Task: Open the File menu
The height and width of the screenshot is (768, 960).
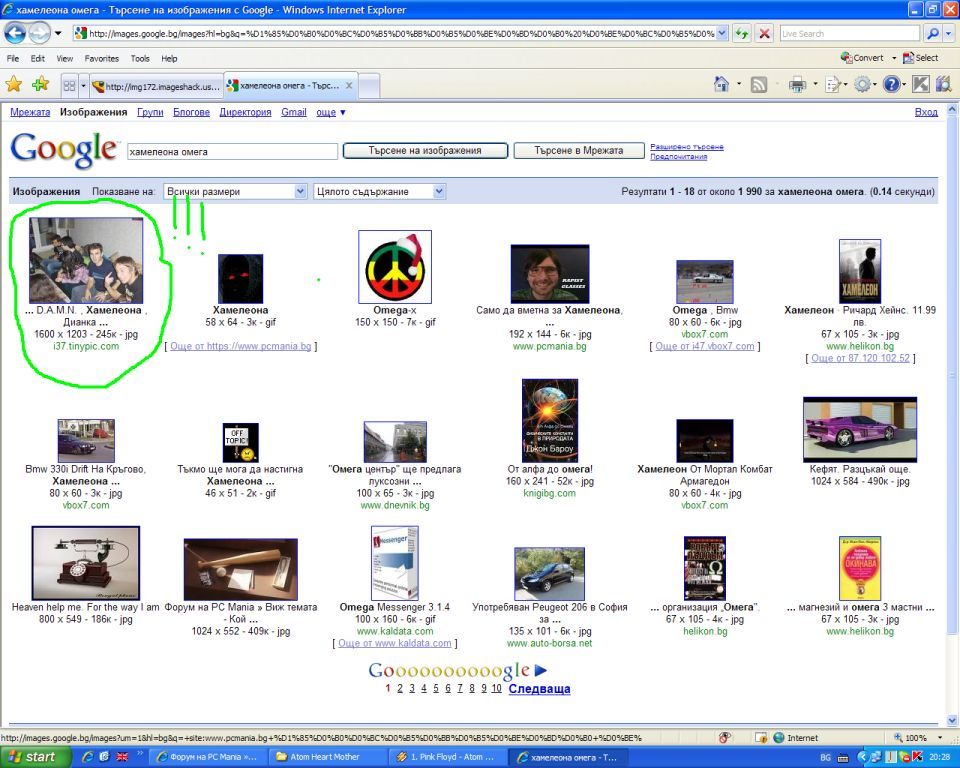Action: point(13,58)
